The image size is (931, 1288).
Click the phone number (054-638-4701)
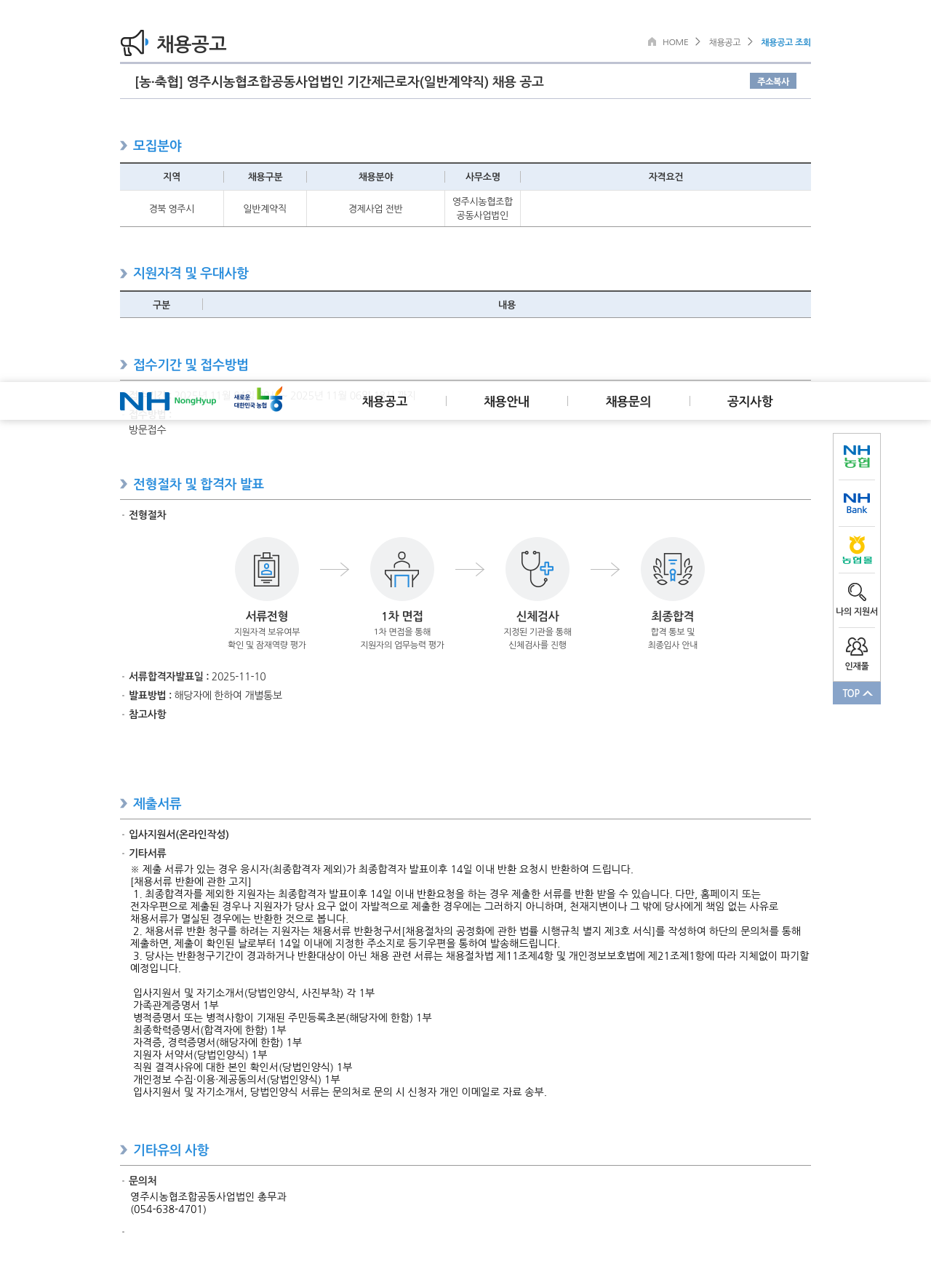pos(169,1209)
